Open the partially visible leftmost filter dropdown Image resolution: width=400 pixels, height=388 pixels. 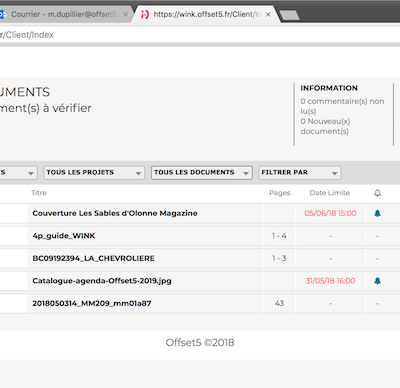click(x=18, y=173)
